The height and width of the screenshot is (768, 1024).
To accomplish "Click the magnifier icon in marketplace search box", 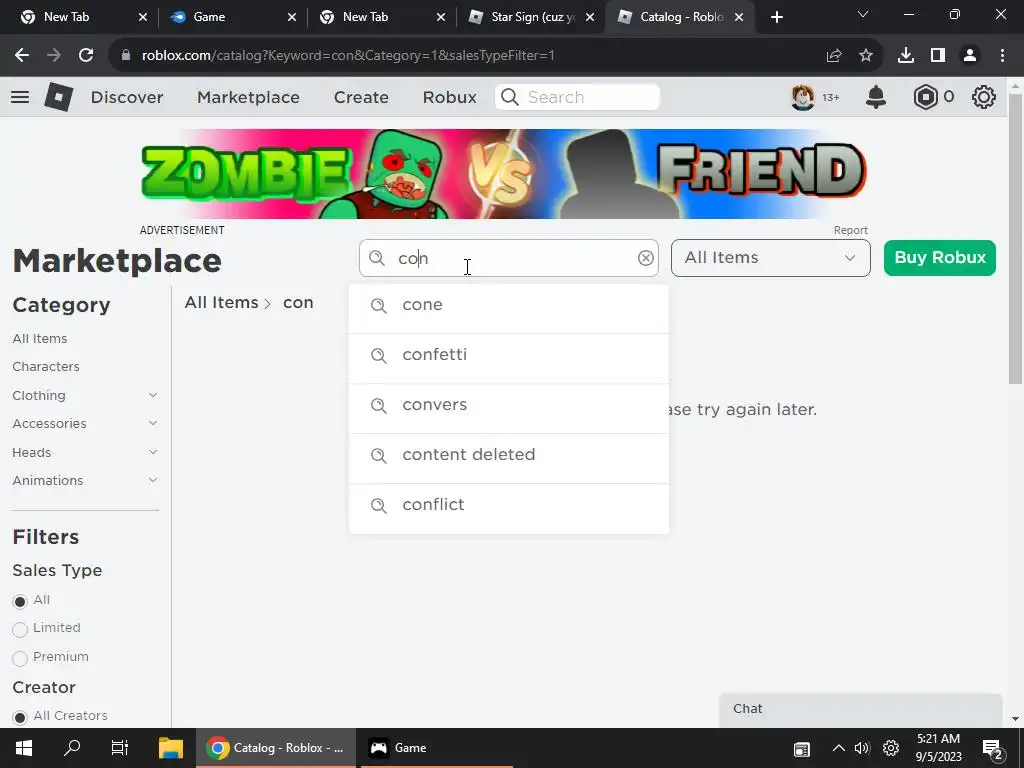I will point(377,258).
